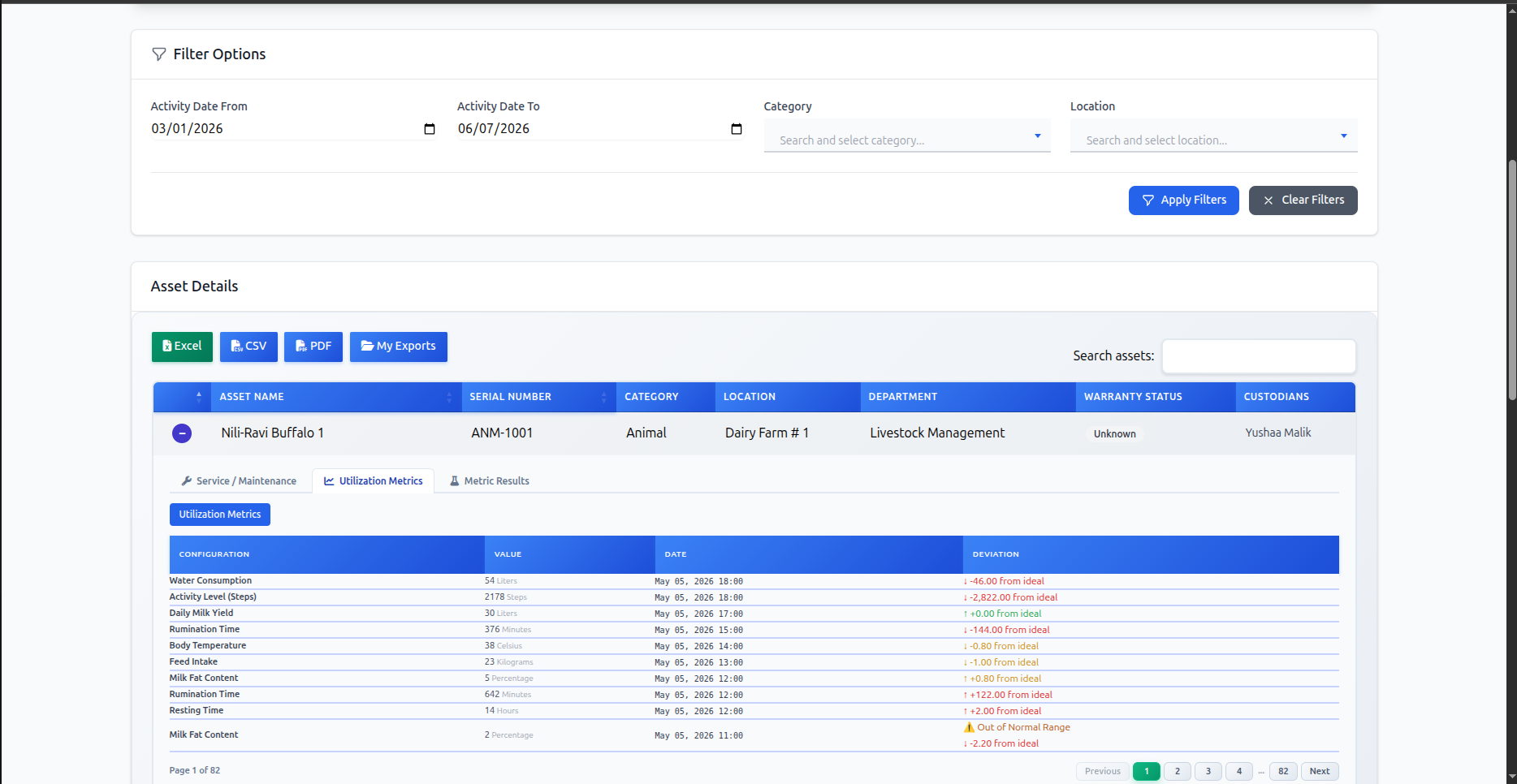Open My Exports
The image size is (1517, 784).
(x=399, y=347)
